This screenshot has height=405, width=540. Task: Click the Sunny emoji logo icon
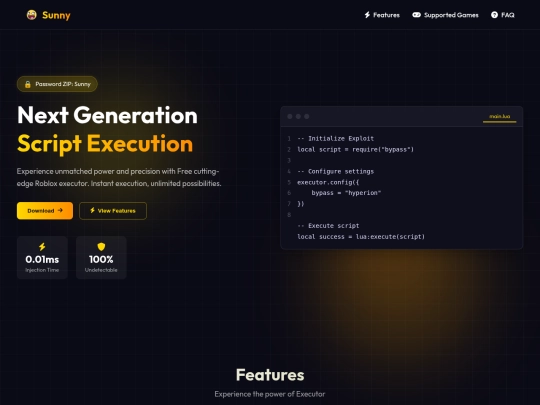[x=32, y=15]
